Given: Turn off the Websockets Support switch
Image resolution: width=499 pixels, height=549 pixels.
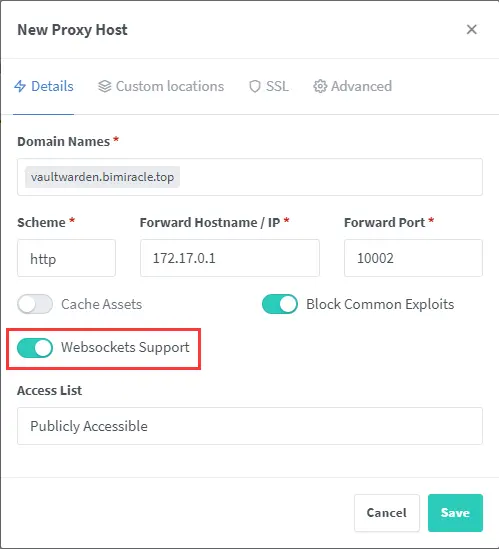Looking at the screenshot, I should (35, 348).
